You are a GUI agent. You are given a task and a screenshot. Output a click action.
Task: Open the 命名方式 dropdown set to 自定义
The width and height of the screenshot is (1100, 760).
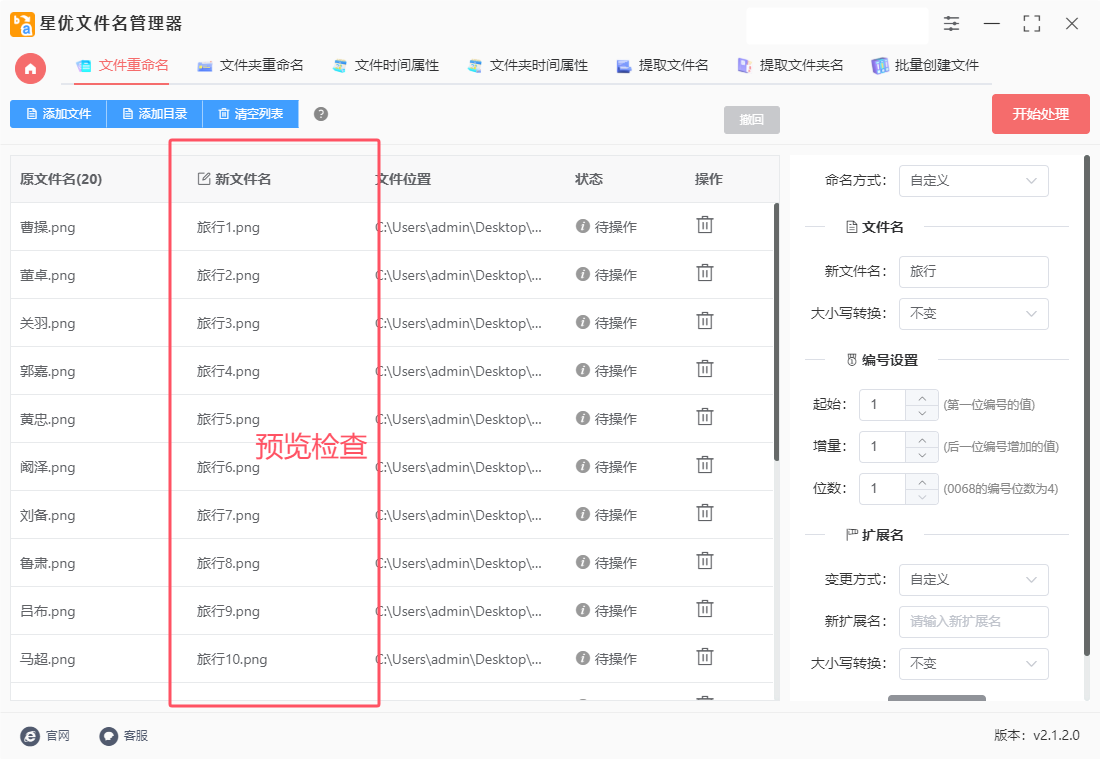[974, 181]
